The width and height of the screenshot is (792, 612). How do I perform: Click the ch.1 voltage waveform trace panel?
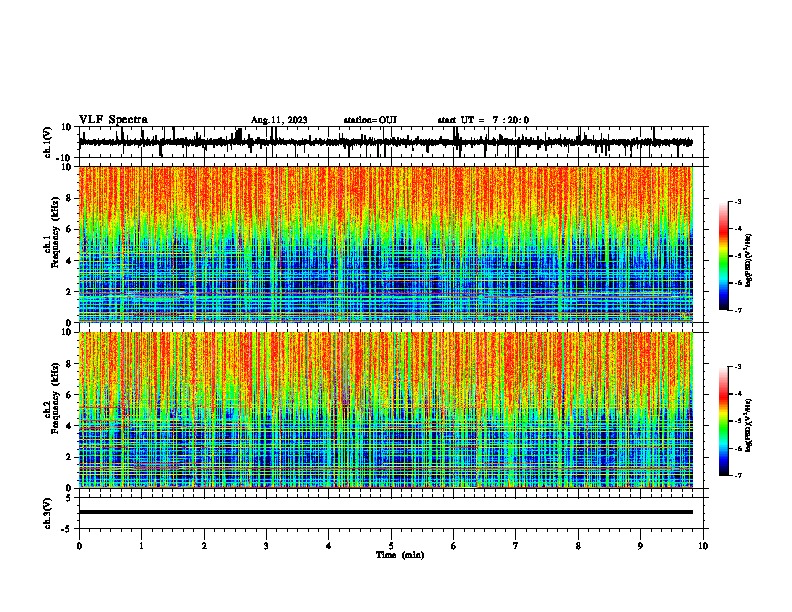(x=391, y=142)
